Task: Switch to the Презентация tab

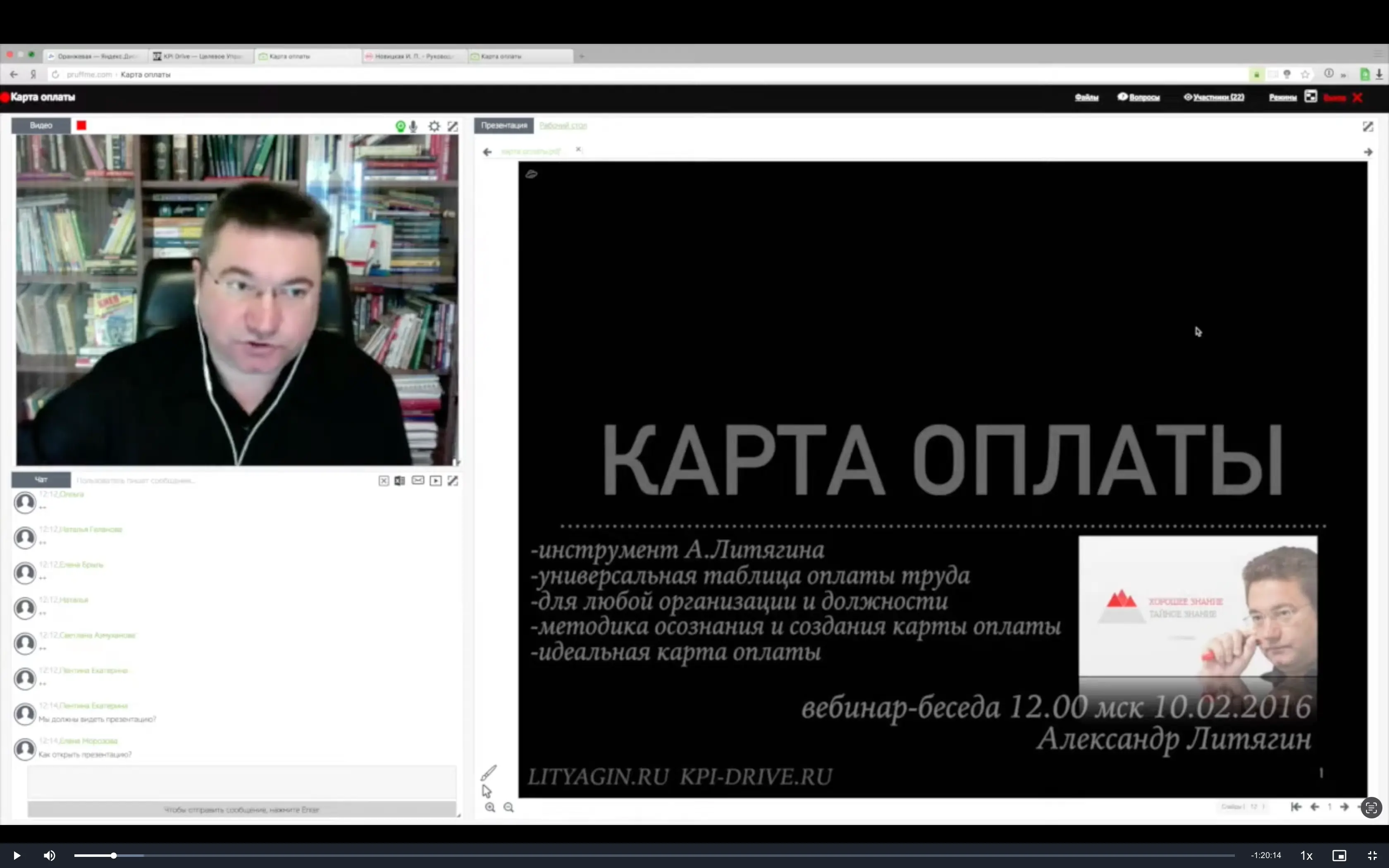Action: (x=504, y=125)
